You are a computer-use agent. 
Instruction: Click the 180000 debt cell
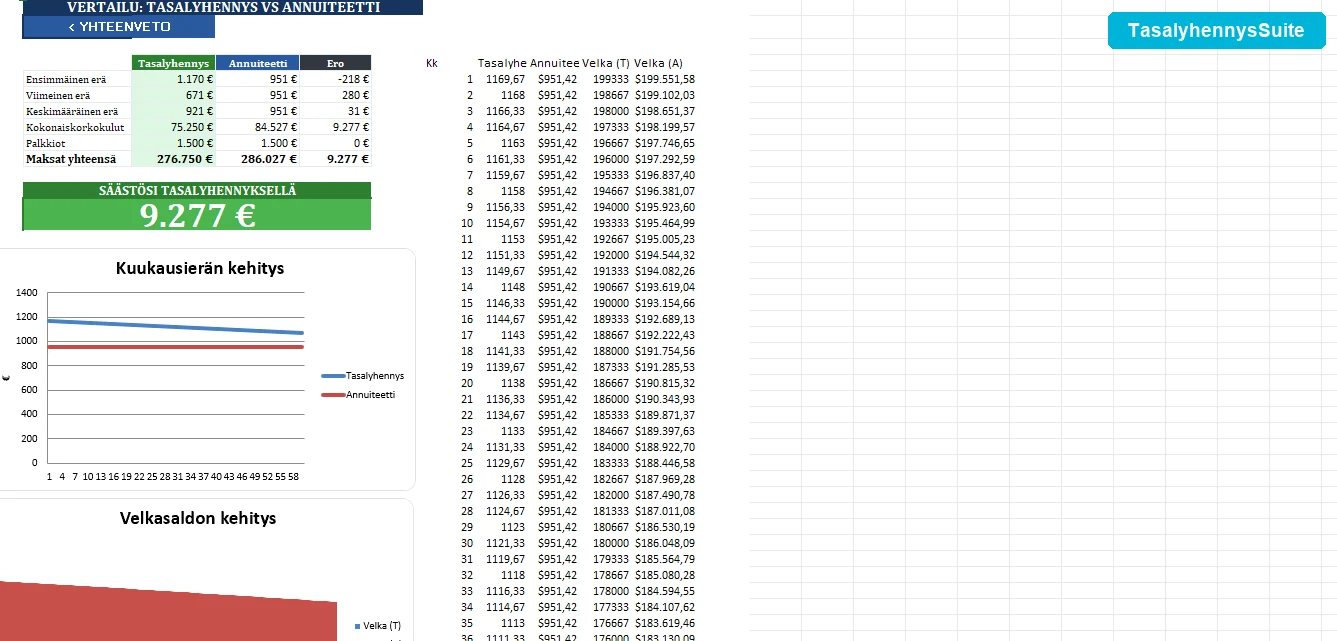coord(611,543)
